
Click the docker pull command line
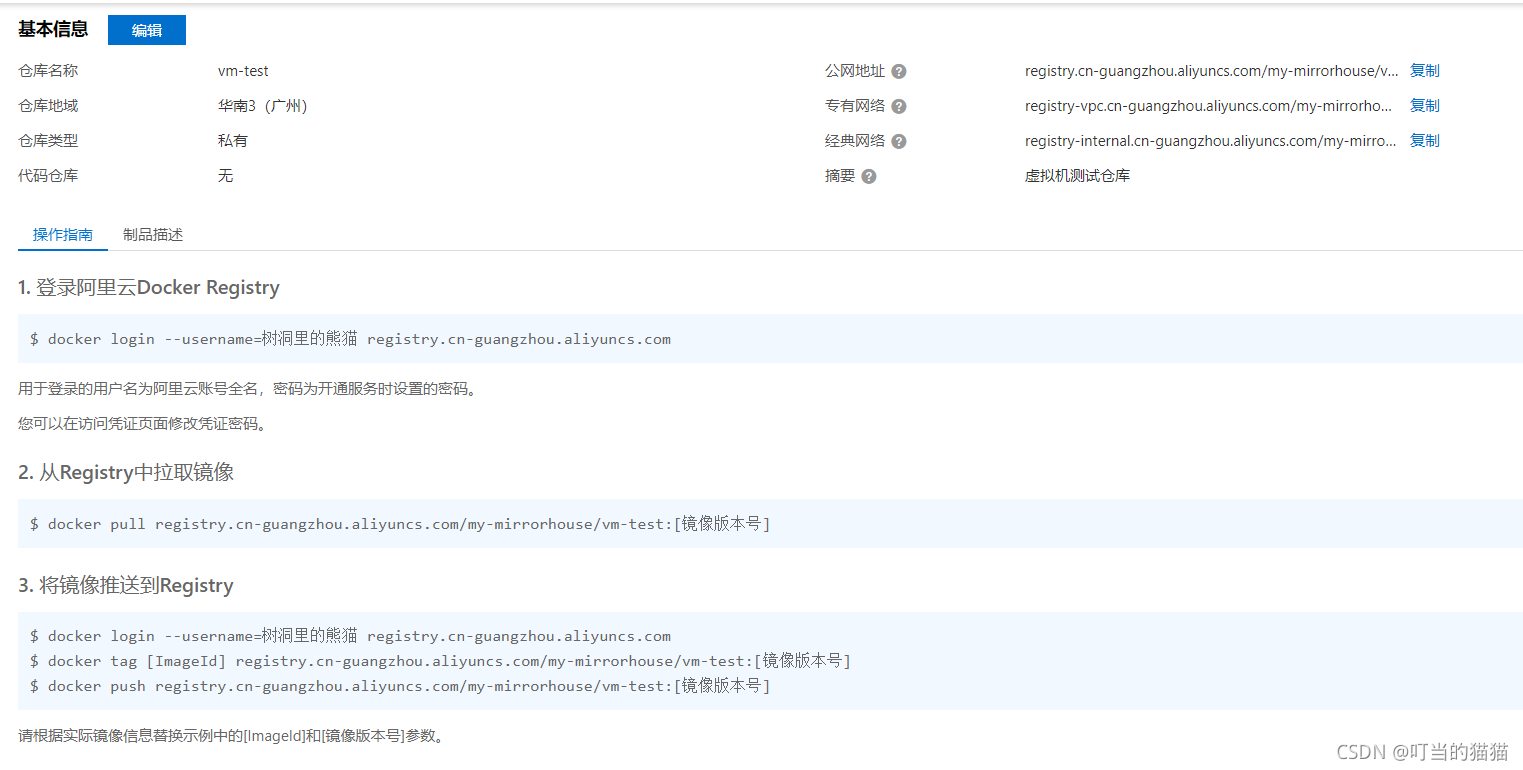point(400,524)
